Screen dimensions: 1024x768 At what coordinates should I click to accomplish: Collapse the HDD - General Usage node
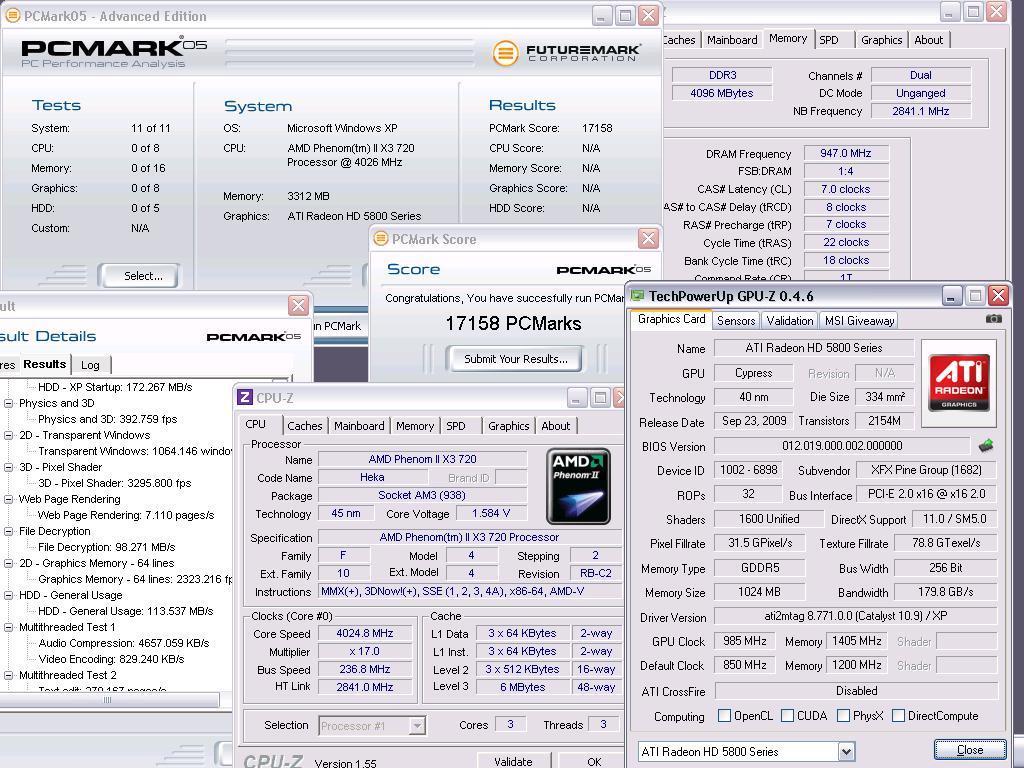[9, 596]
